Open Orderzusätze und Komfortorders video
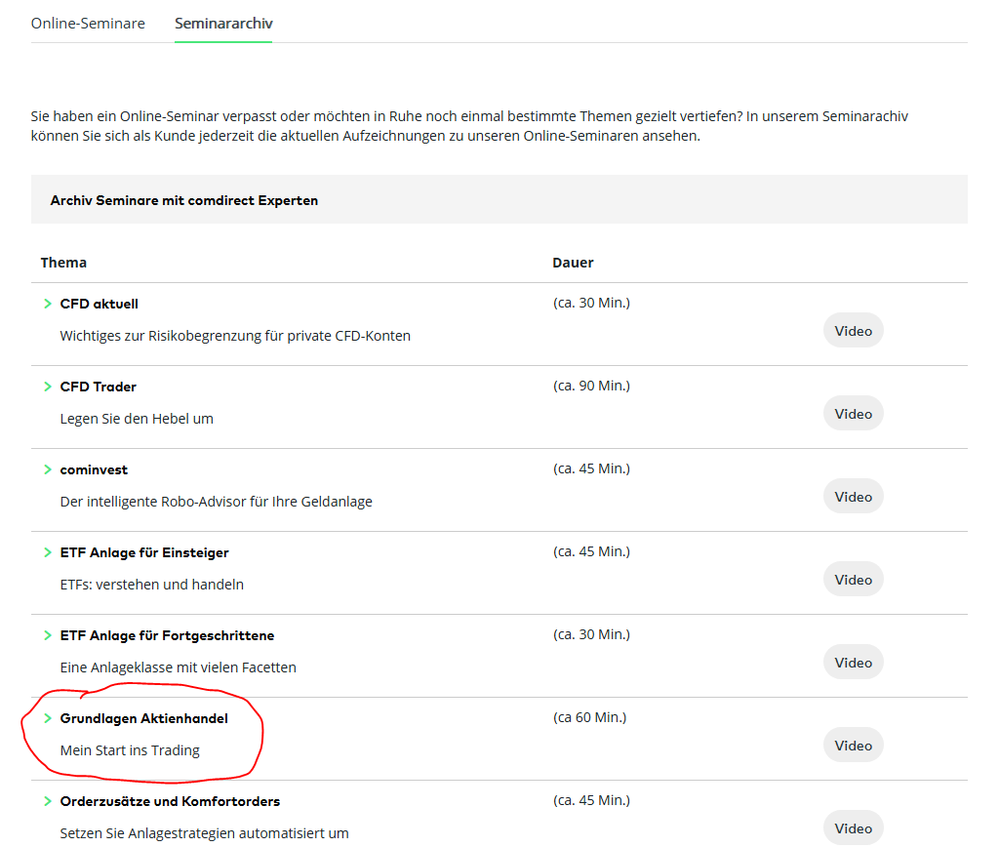 pyautogui.click(x=853, y=828)
